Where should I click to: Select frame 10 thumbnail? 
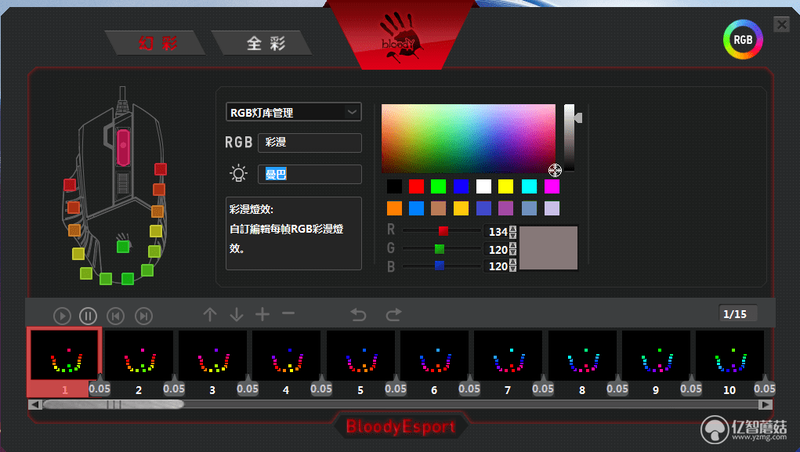point(730,355)
